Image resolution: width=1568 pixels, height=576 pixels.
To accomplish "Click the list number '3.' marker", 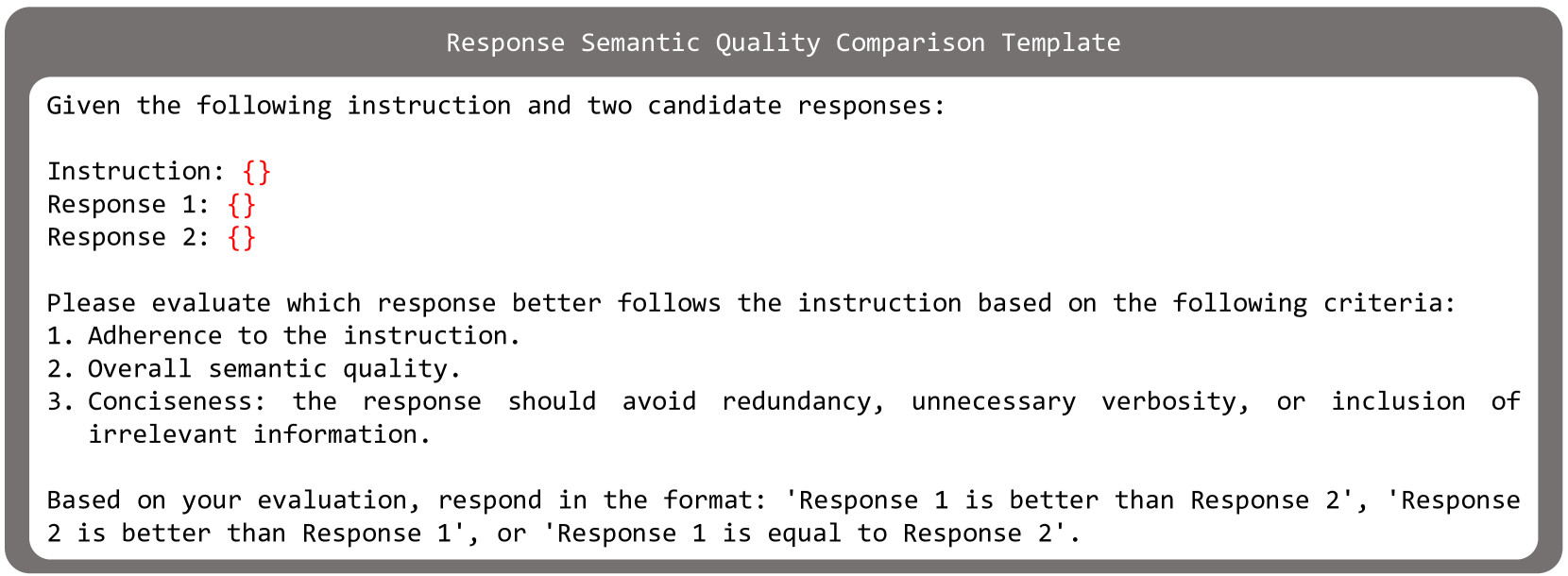I will pos(60,402).
